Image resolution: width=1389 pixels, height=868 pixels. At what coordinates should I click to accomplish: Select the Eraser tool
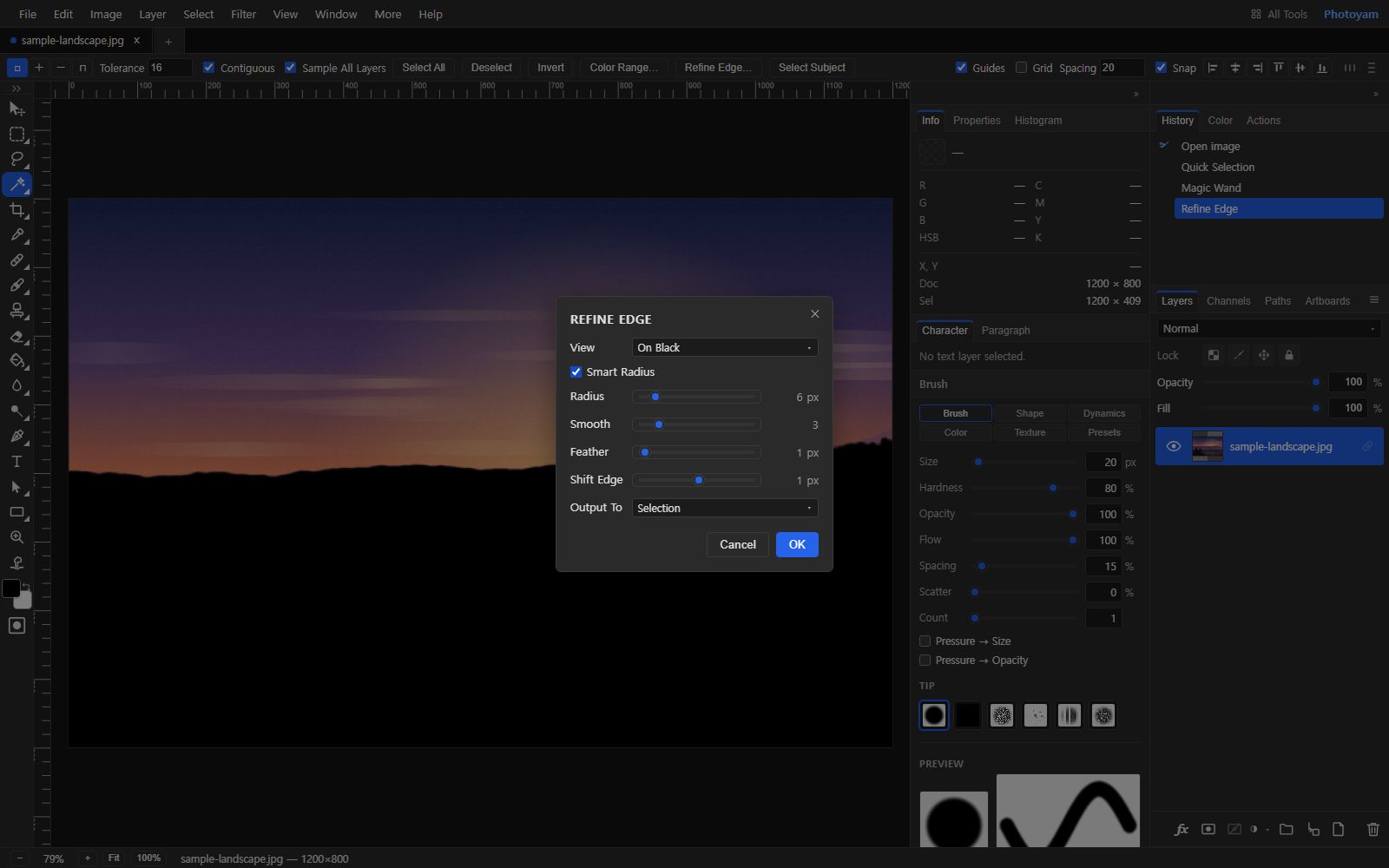click(x=16, y=335)
